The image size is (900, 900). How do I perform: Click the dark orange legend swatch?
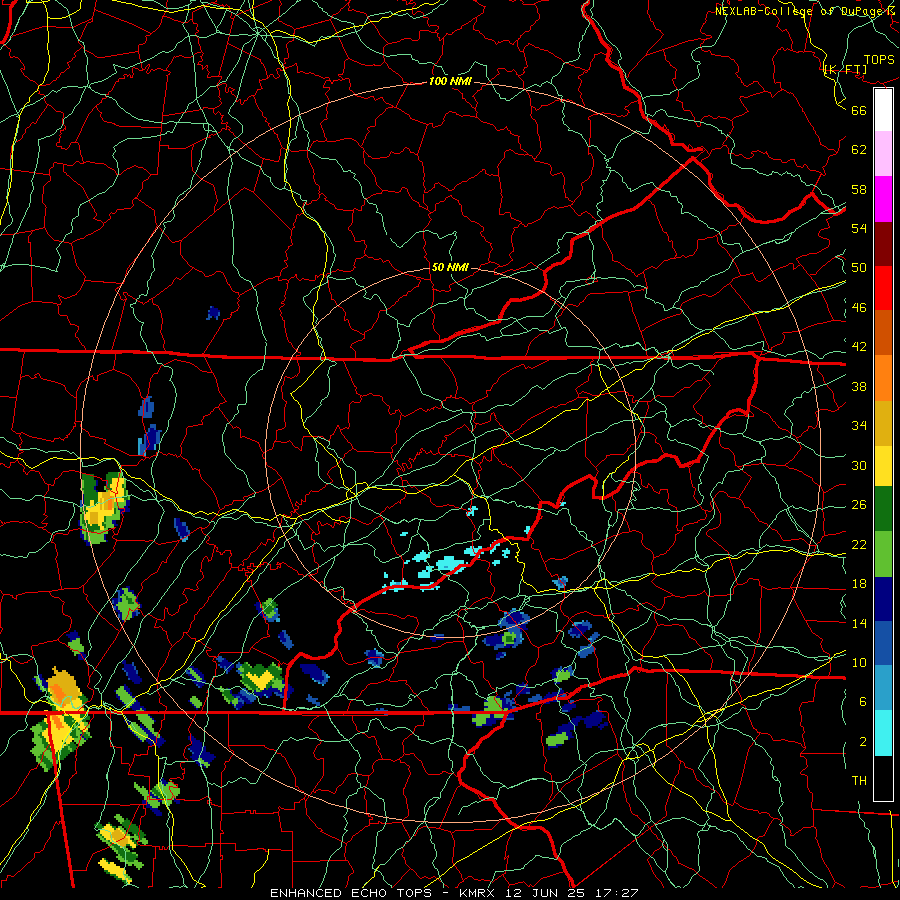[883, 333]
